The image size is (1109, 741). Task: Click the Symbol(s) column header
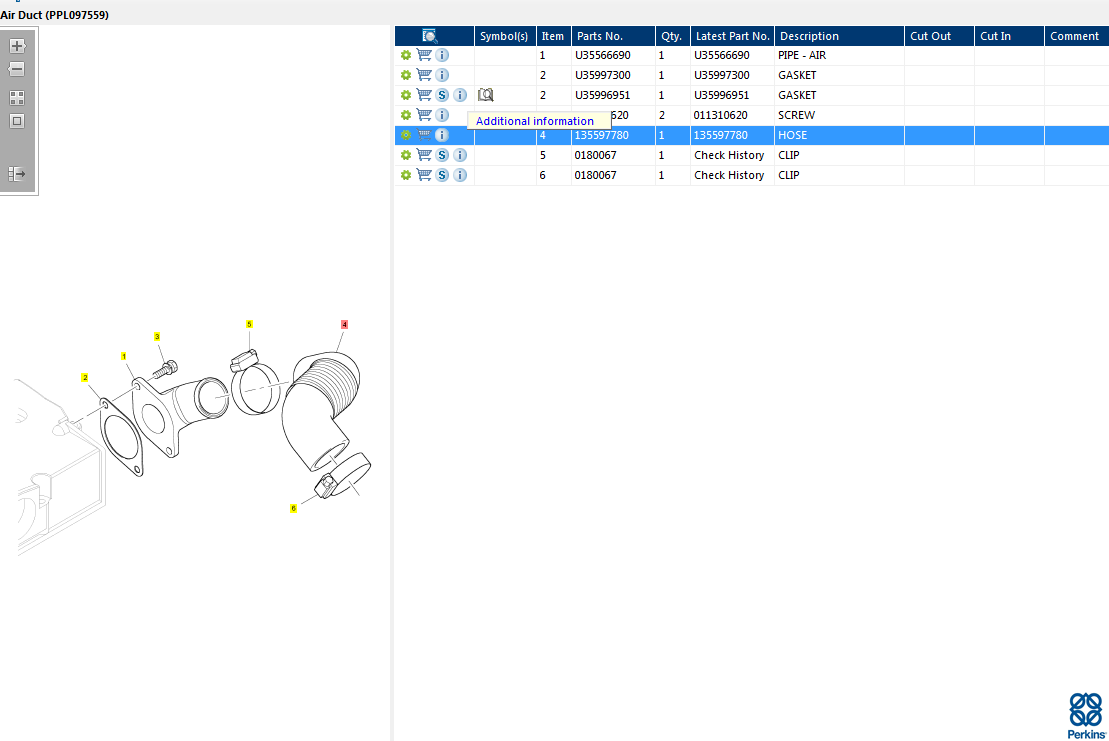click(x=505, y=36)
